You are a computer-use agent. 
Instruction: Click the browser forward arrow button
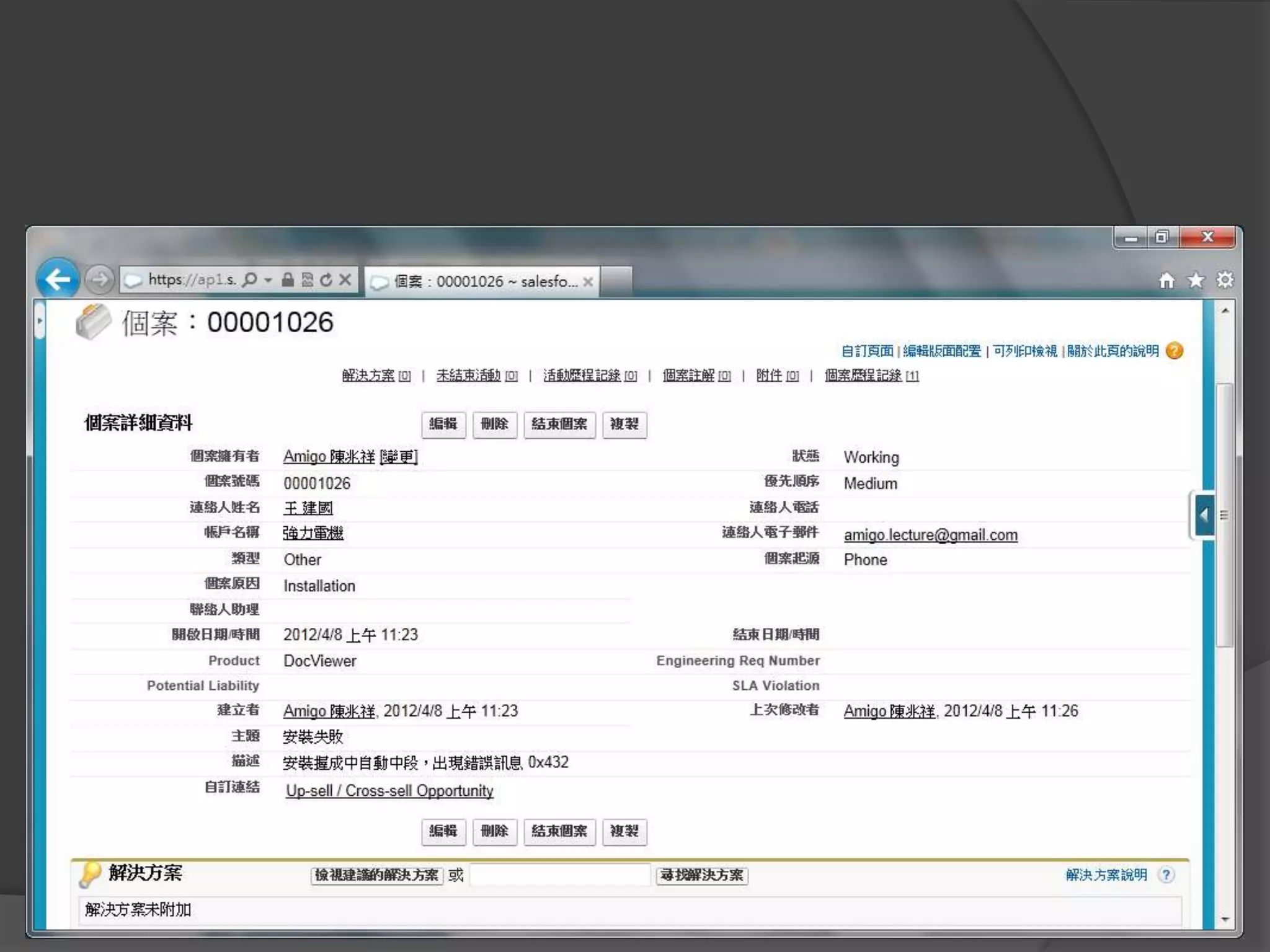(x=100, y=280)
